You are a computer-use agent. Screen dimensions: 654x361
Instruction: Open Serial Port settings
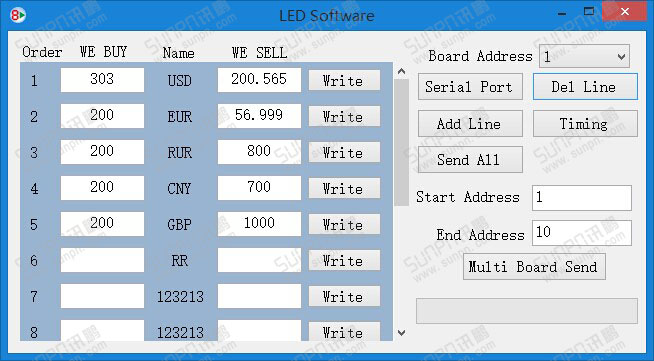(470, 87)
